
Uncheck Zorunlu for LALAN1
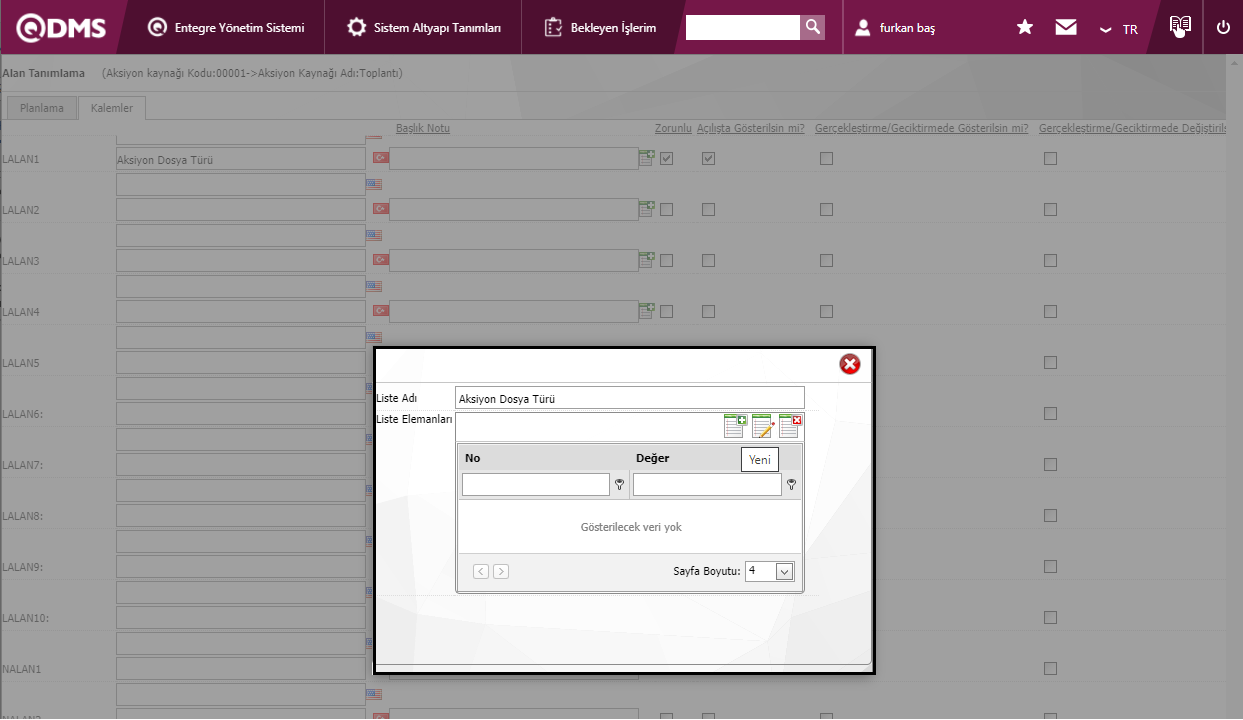pyautogui.click(x=666, y=158)
